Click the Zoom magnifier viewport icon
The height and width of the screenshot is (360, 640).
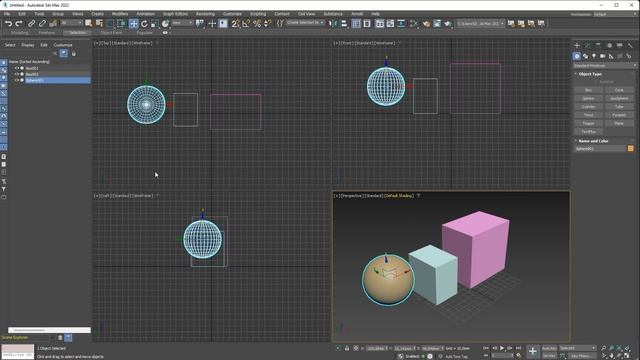coord(603,348)
